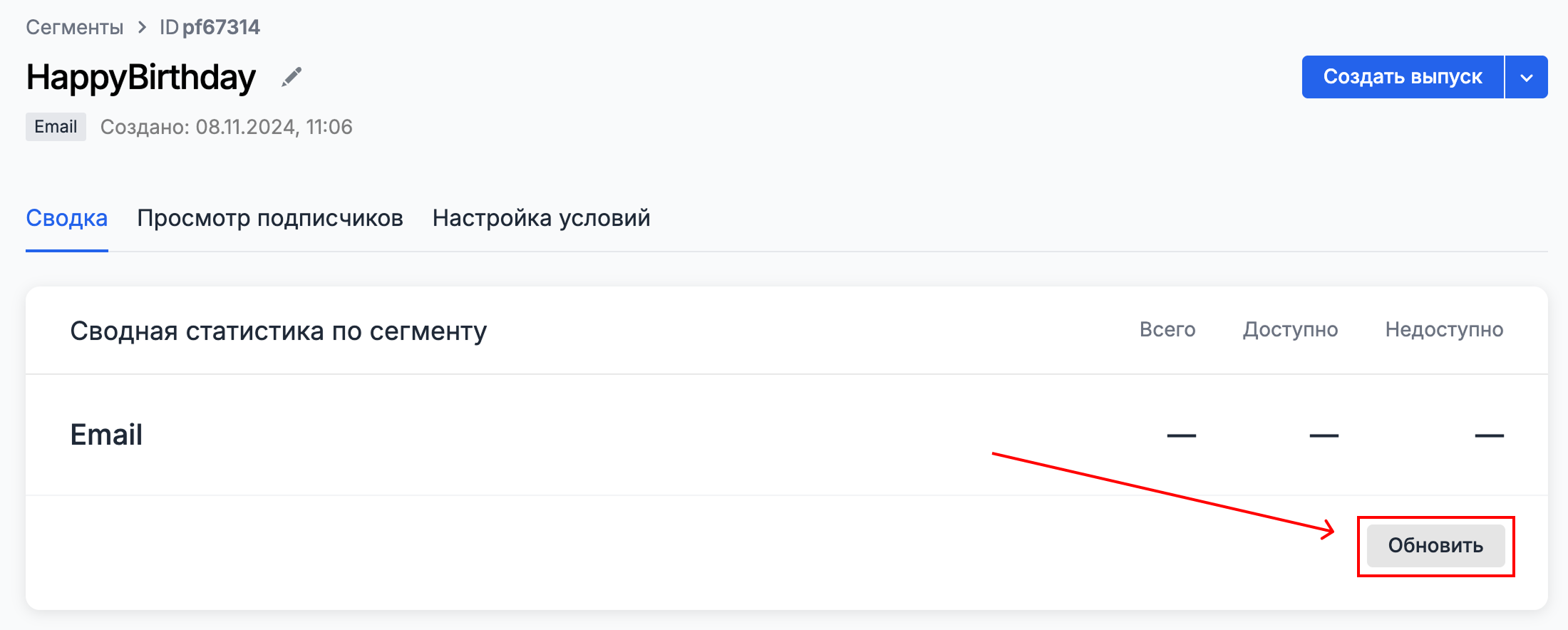Click the Обновить button

[x=1435, y=544]
